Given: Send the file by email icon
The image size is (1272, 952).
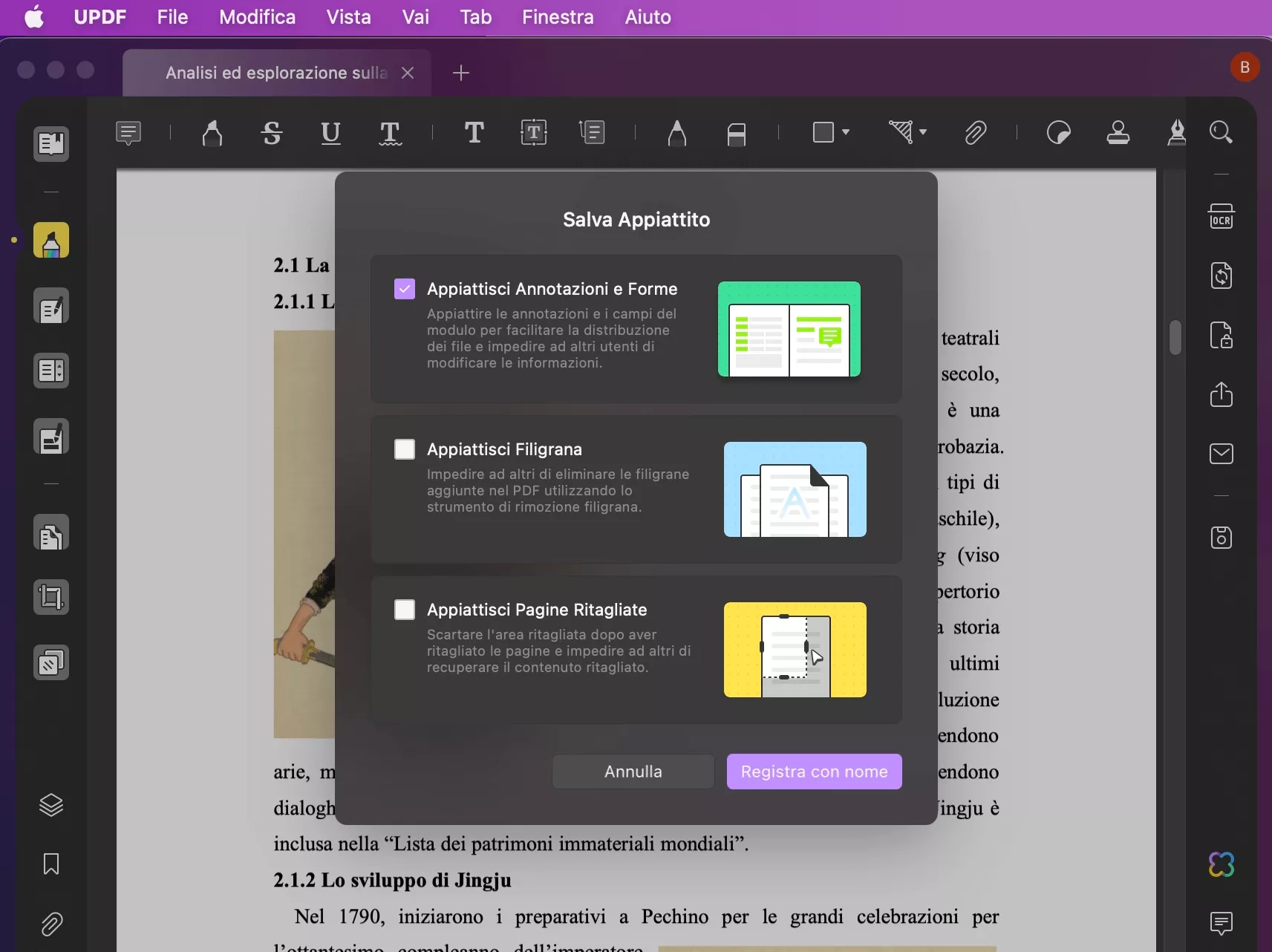Looking at the screenshot, I should pyautogui.click(x=1222, y=453).
